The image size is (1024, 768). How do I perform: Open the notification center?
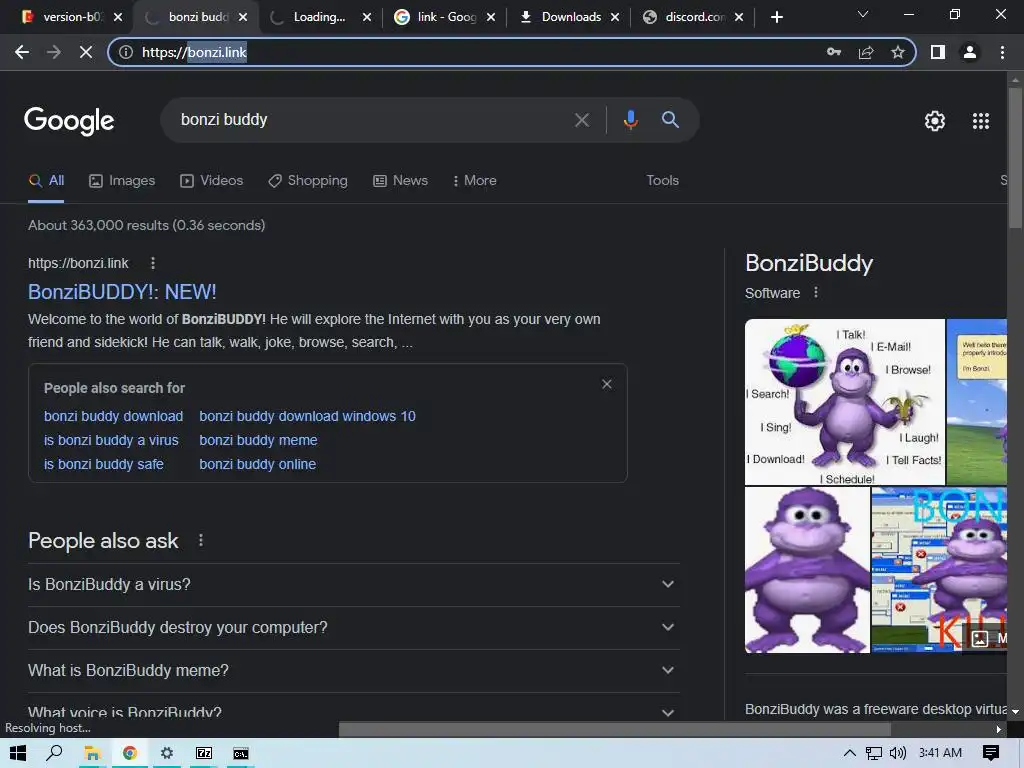[990, 753]
